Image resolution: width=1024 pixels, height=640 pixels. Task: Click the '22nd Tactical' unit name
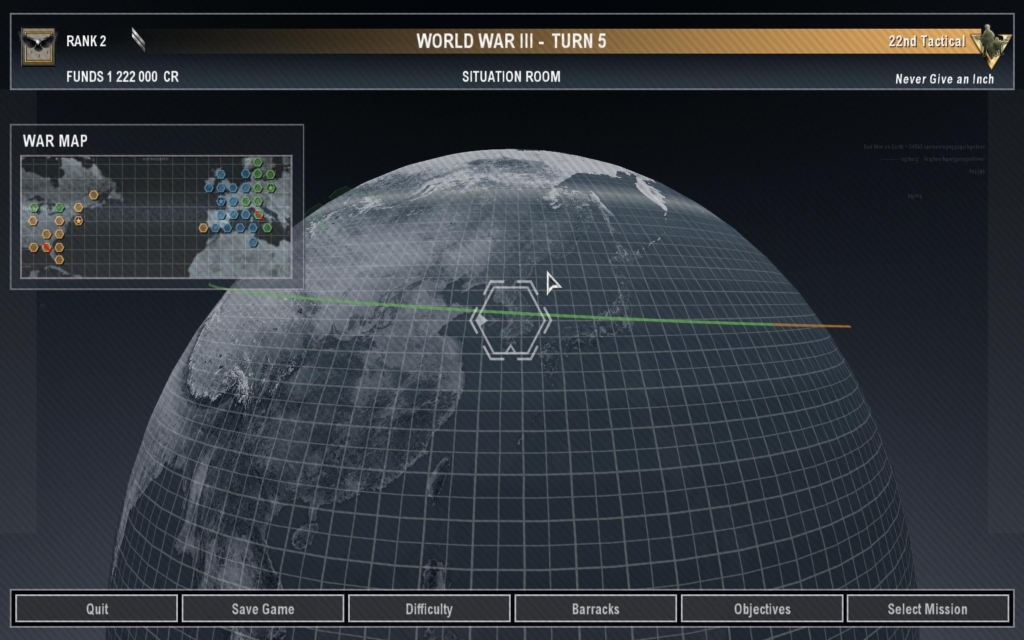point(927,41)
